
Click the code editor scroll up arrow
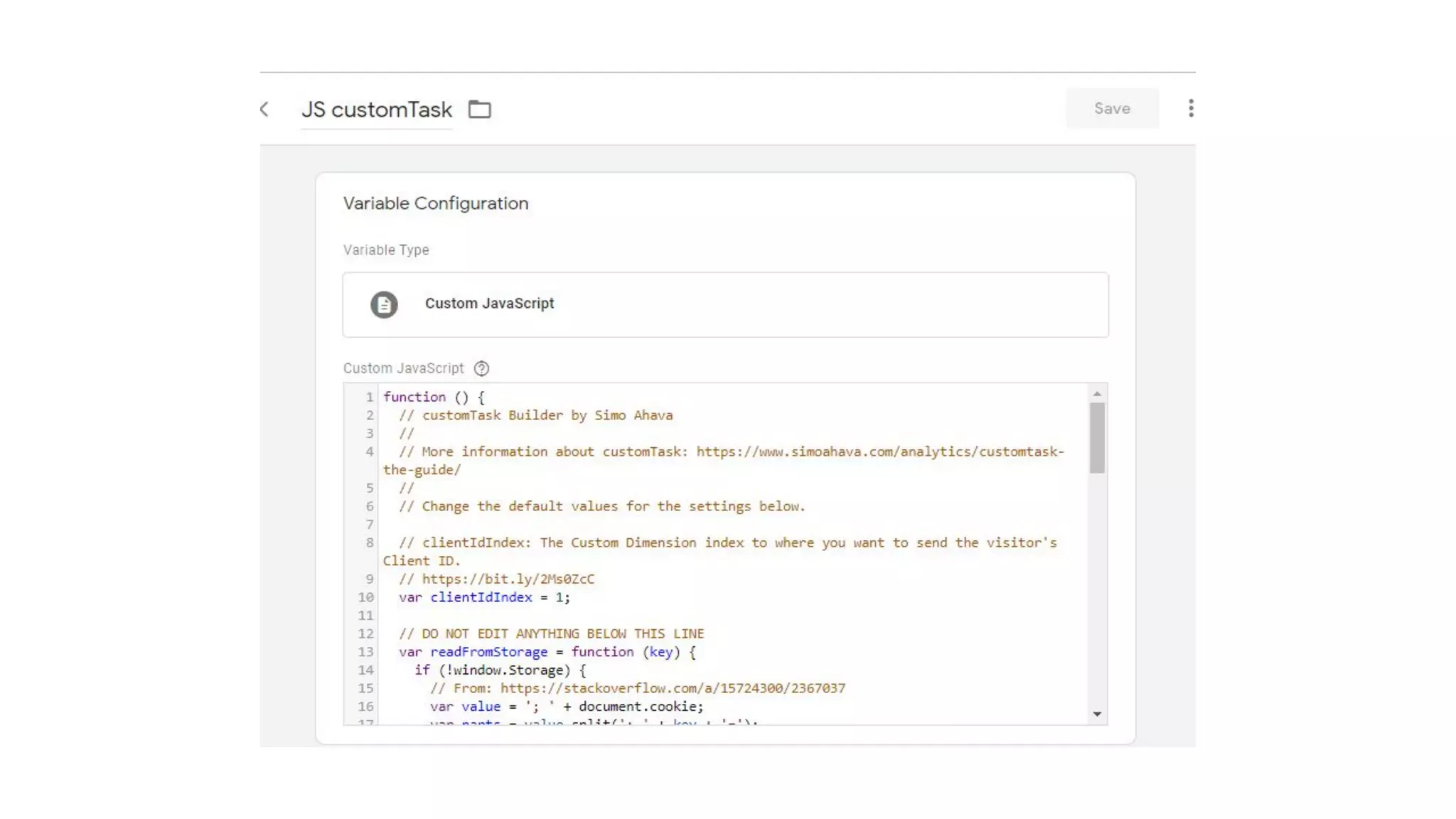[1097, 394]
